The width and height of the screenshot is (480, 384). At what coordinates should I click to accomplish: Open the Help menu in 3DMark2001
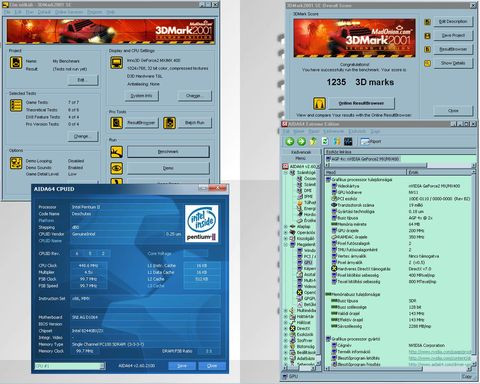(110, 12)
